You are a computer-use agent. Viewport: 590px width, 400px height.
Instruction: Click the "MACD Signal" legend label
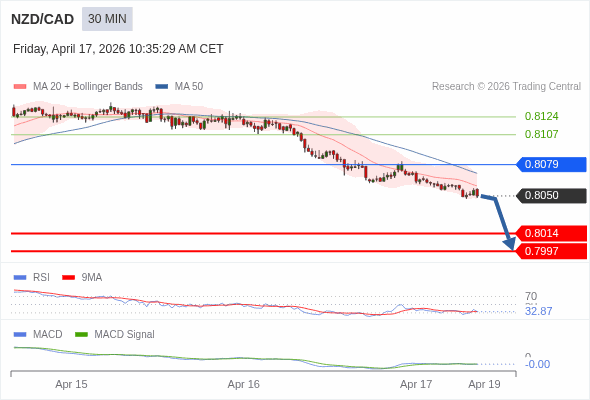click(x=125, y=335)
